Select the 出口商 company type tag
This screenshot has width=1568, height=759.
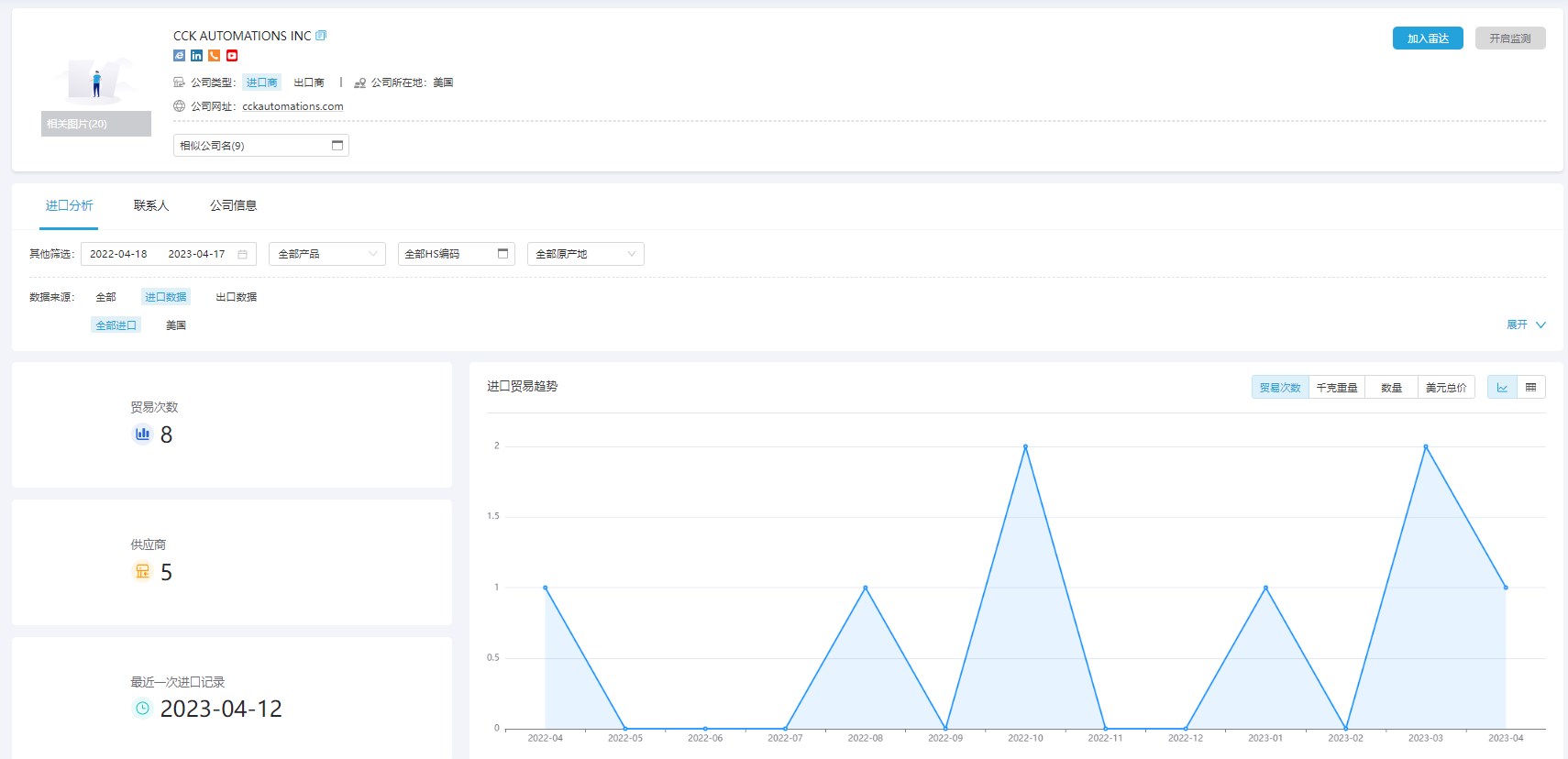(x=309, y=82)
